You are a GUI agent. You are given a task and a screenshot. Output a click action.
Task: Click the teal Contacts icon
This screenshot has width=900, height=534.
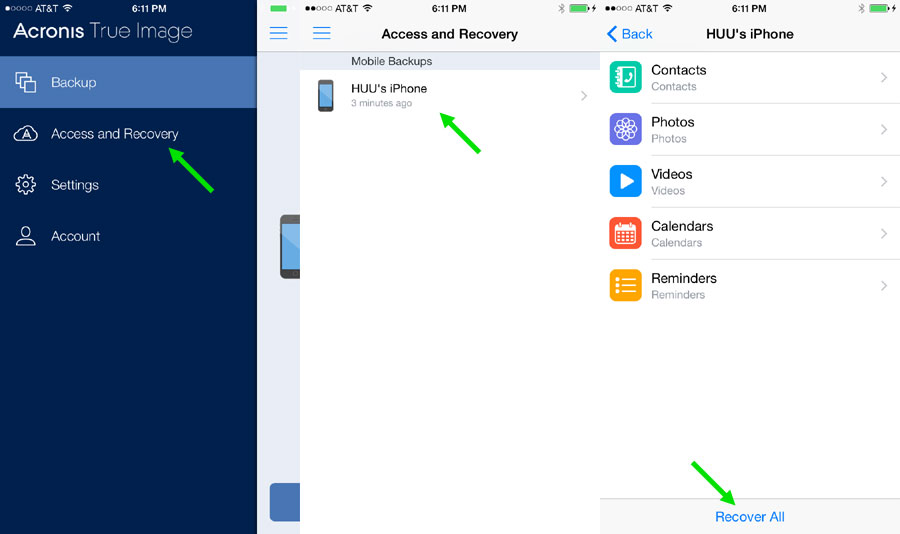pyautogui.click(x=625, y=77)
